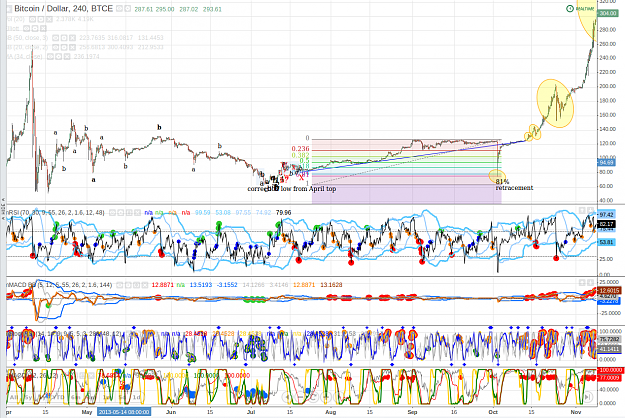This screenshot has height=418, width=625.
Task: Click the 77.0009 bottom pane value label
Action: pyautogui.click(x=609, y=377)
